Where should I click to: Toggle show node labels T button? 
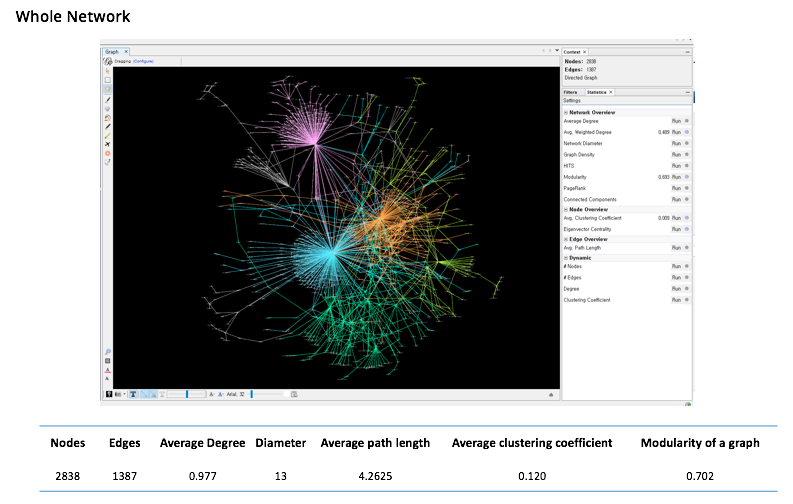tap(133, 394)
